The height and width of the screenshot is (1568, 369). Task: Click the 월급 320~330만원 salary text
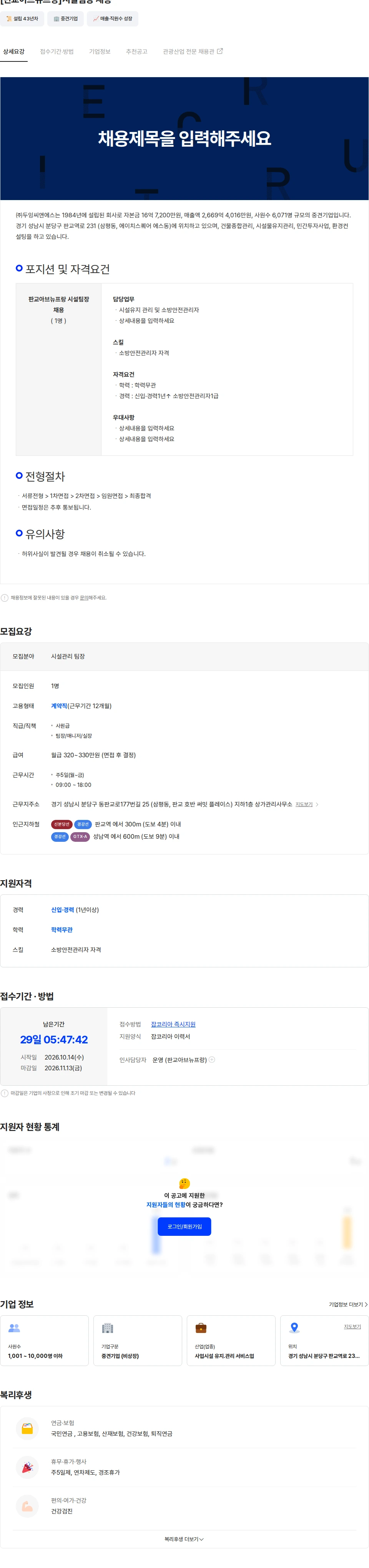pos(93,755)
